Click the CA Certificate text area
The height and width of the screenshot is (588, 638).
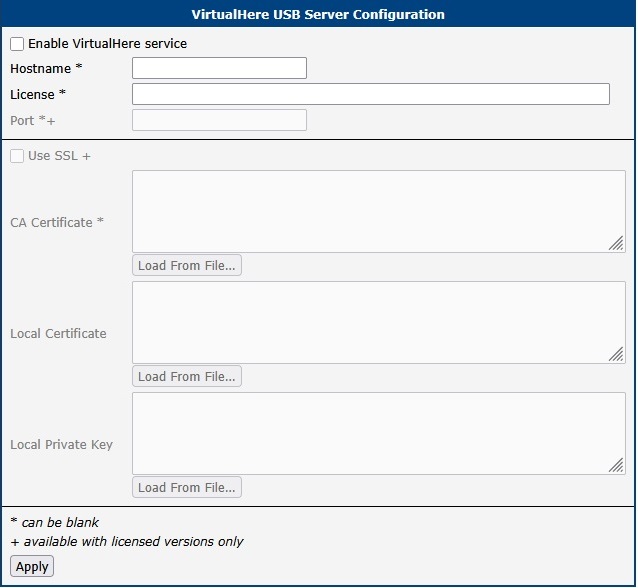[x=379, y=212]
